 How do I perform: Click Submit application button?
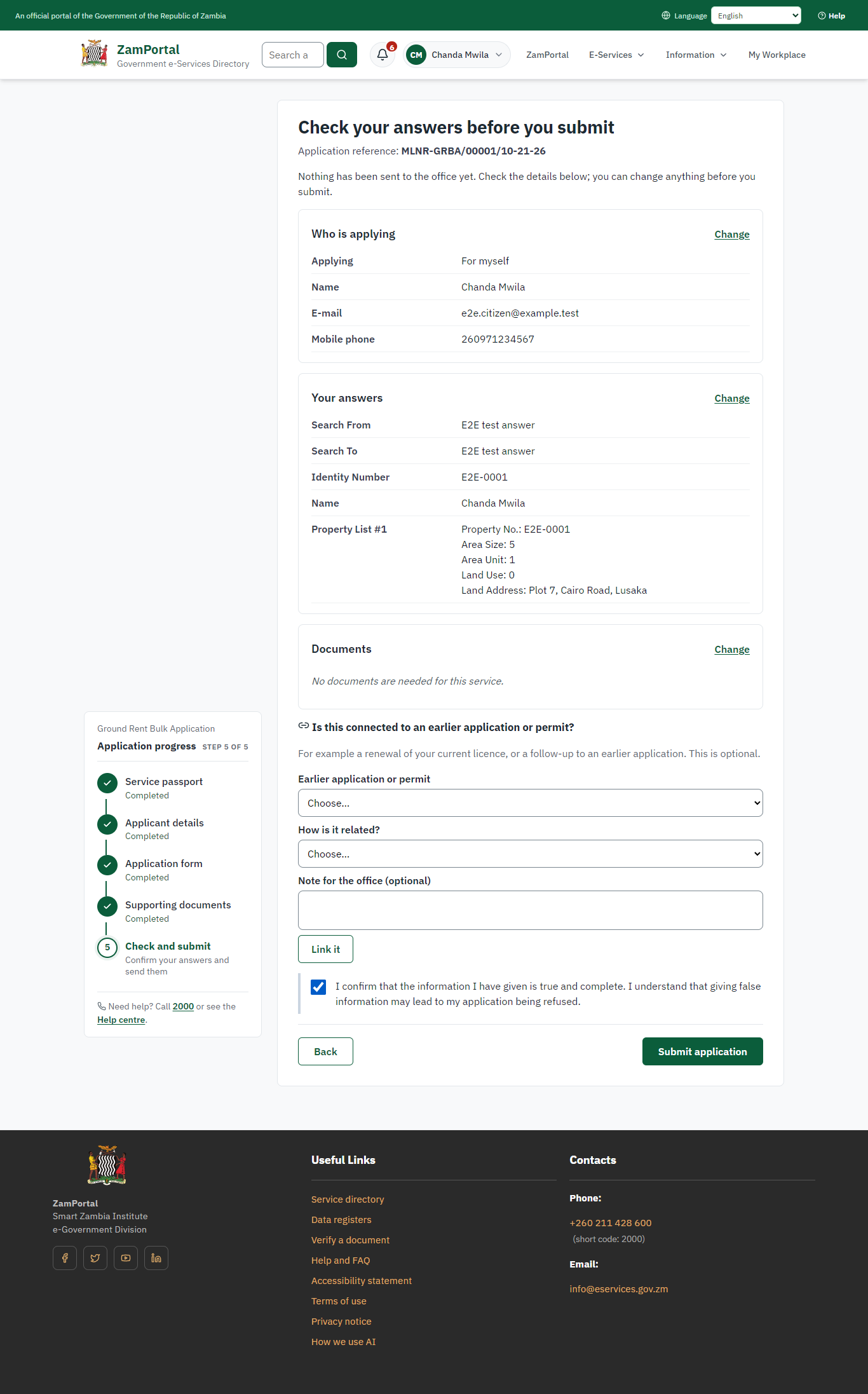pos(703,1051)
